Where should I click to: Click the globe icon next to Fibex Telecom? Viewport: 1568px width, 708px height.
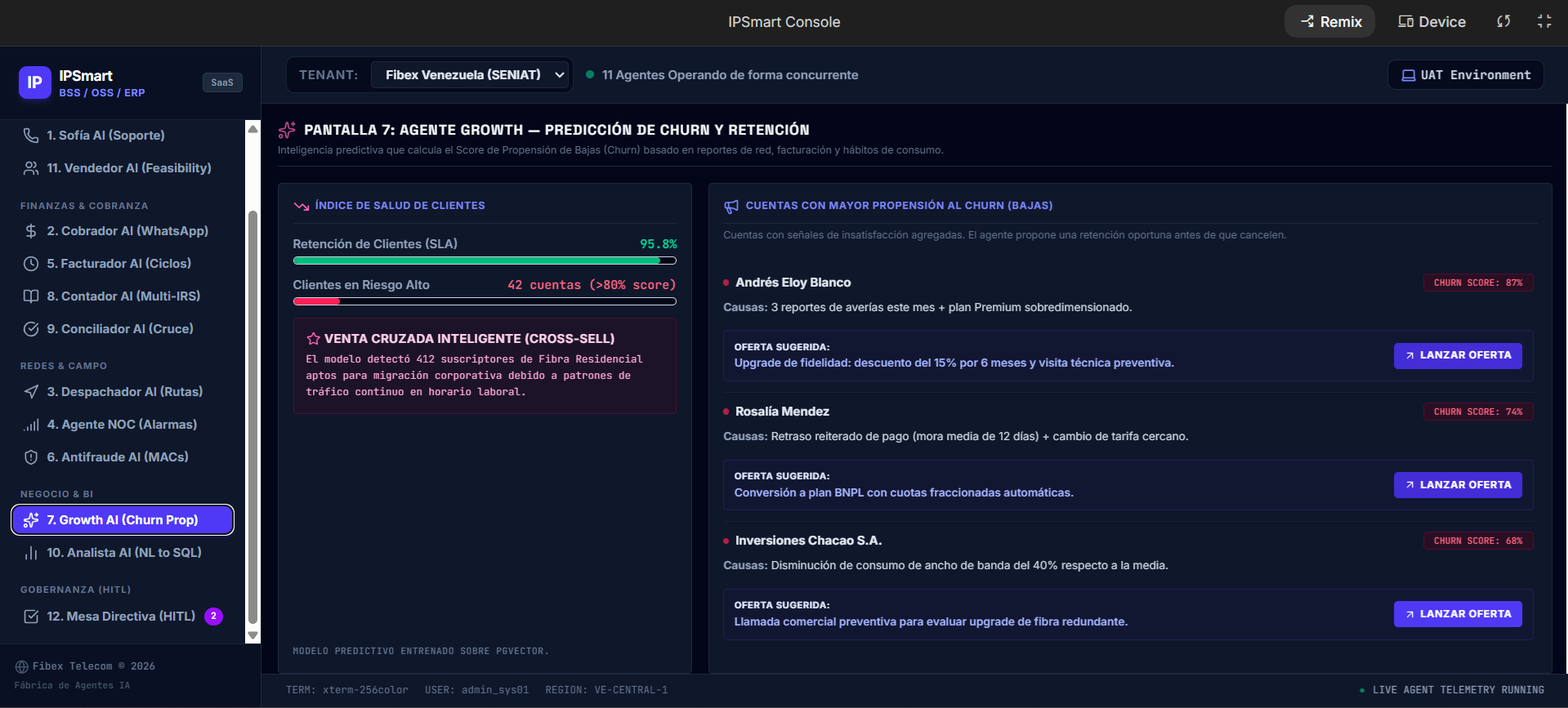click(22, 666)
